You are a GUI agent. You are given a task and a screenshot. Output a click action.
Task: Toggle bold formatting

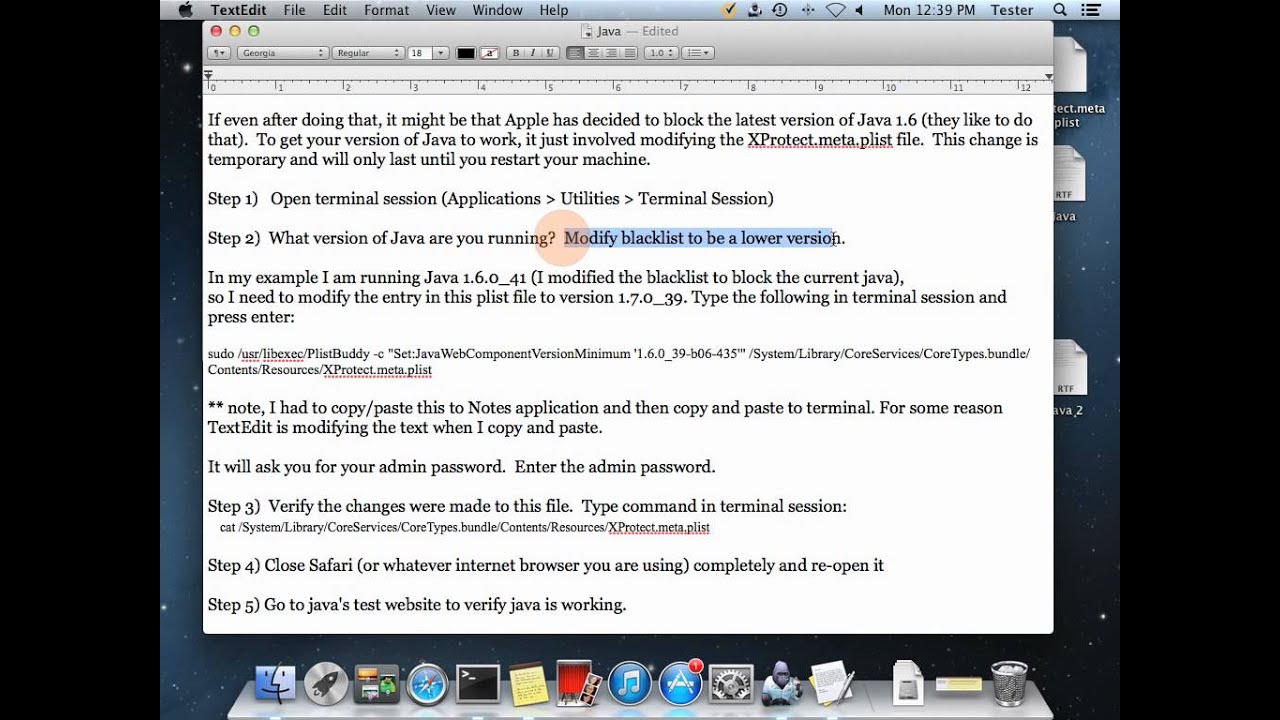(516, 53)
